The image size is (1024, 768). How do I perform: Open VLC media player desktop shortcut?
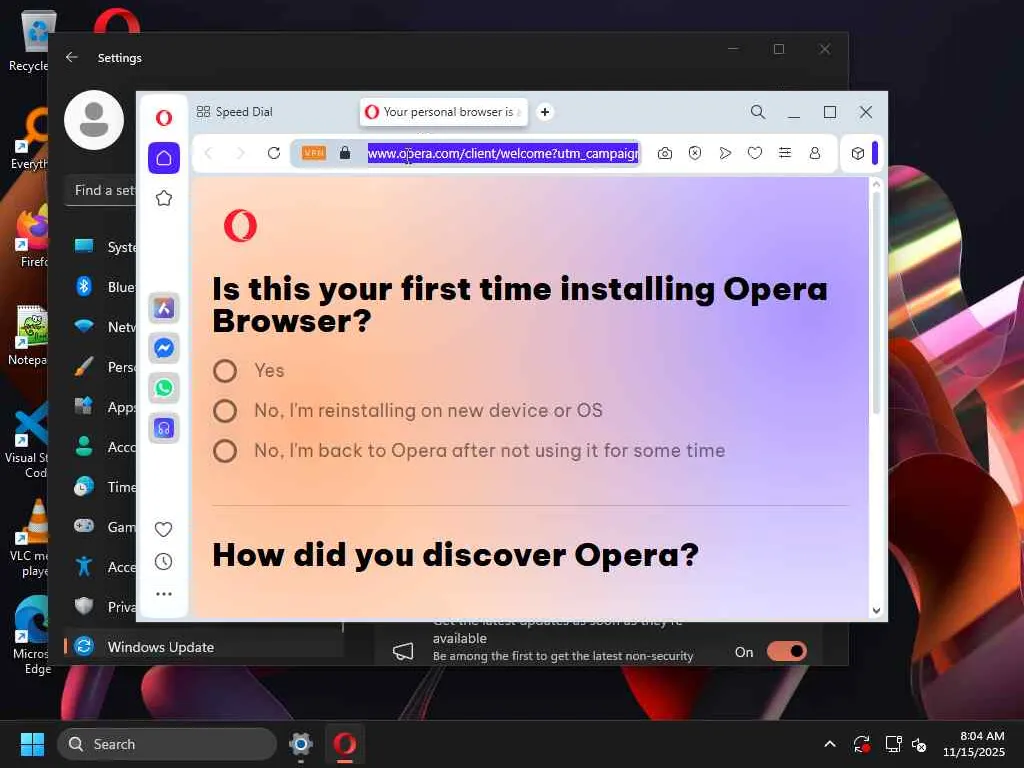(29, 538)
